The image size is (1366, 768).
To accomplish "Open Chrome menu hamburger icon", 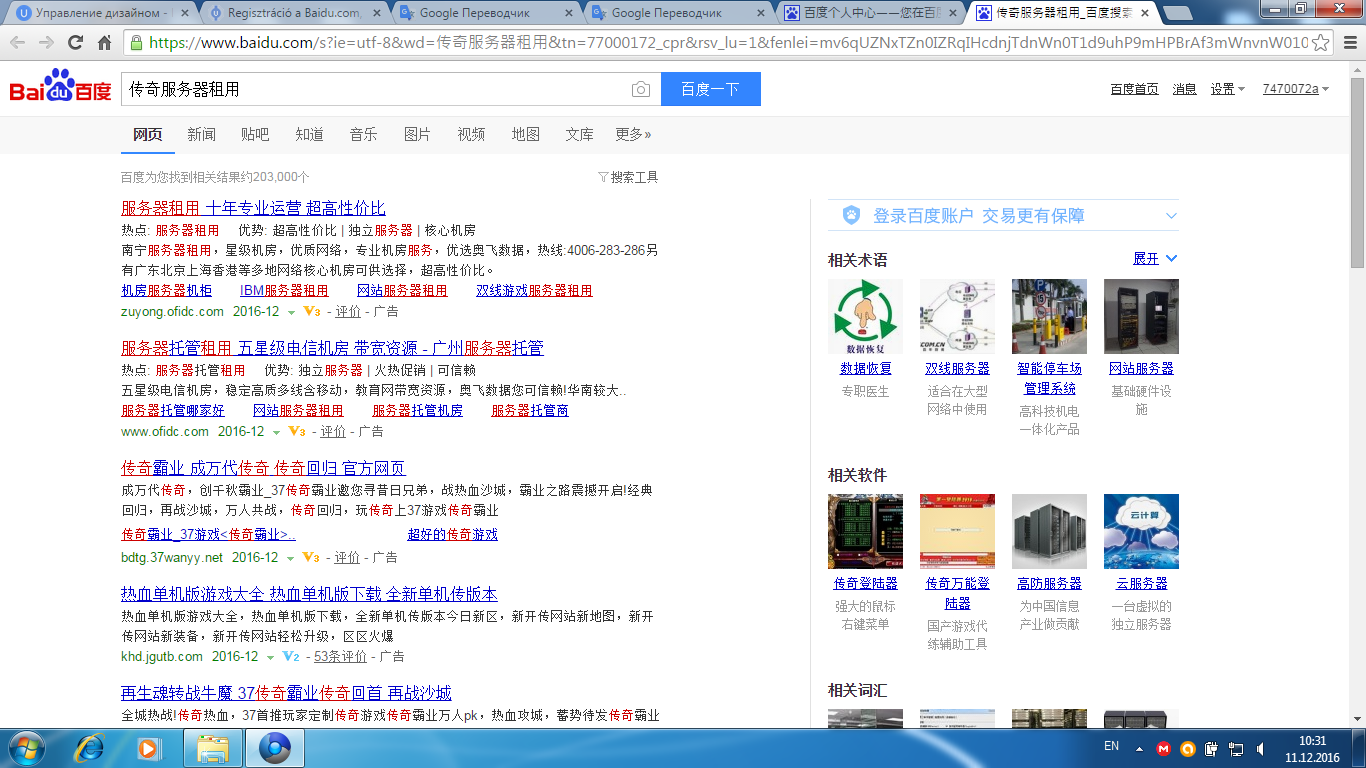I will [1349, 43].
